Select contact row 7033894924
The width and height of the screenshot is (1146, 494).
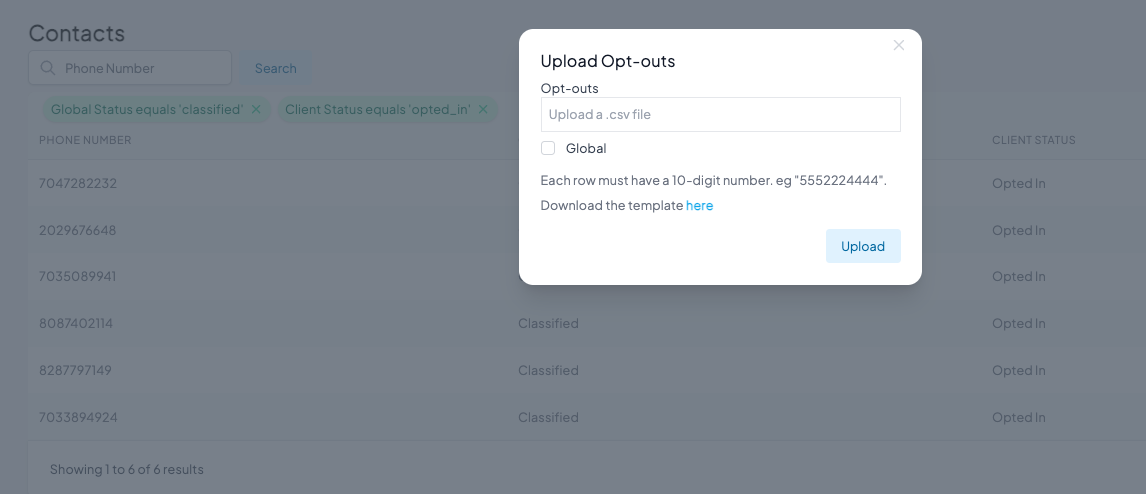[x=78, y=417]
